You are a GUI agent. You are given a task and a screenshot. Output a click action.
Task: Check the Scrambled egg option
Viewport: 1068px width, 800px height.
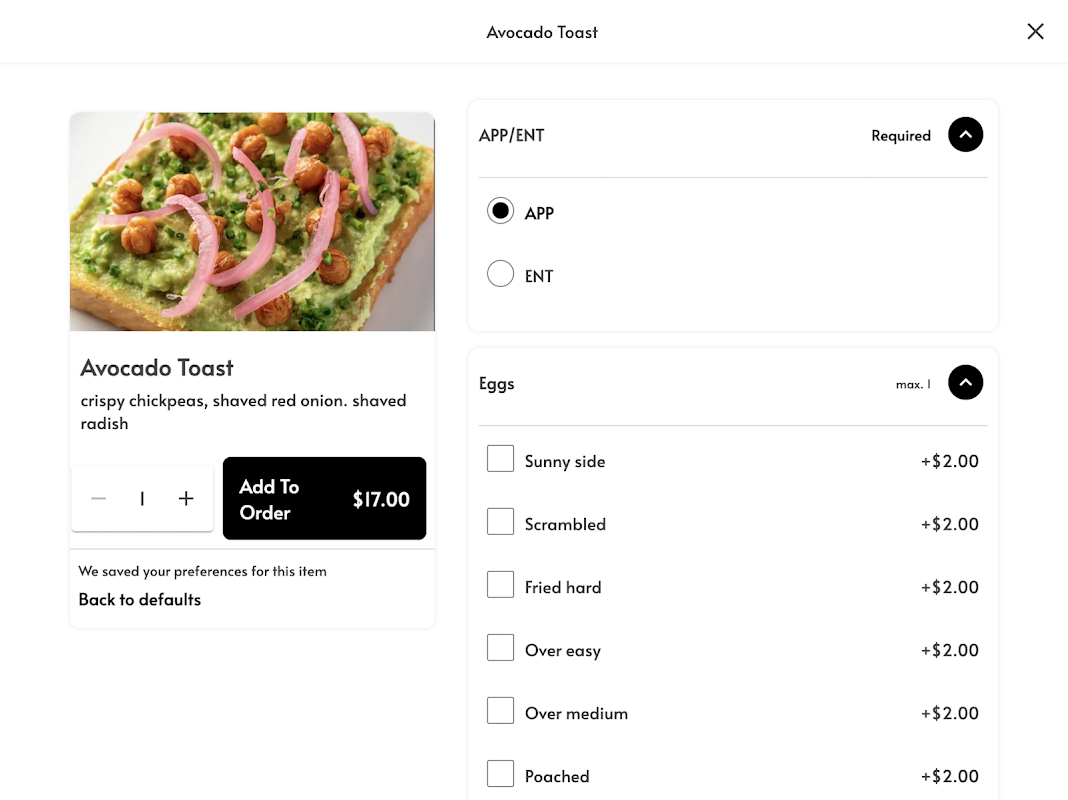[500, 522]
